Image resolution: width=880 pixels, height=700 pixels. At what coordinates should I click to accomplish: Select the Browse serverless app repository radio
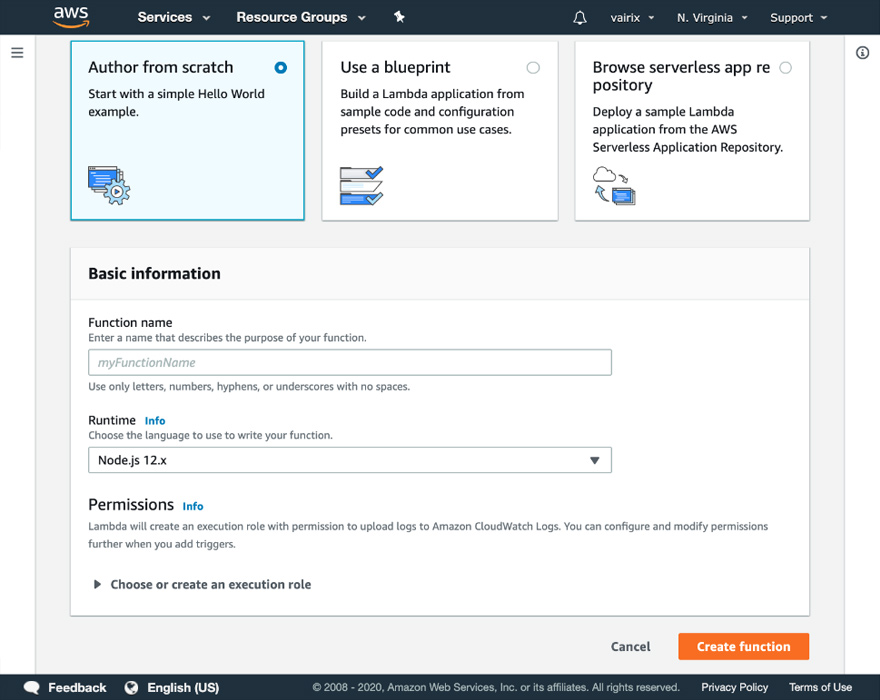[x=786, y=68]
